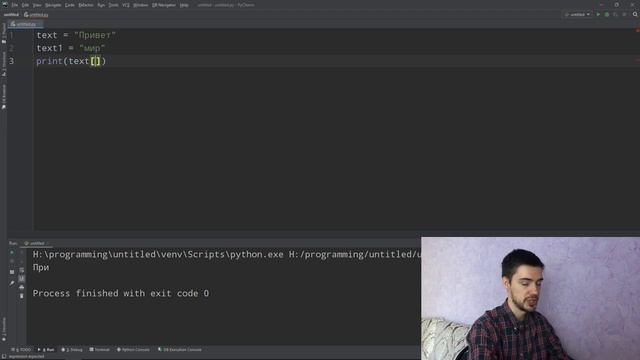Viewport: 640px width, 360px height.
Task: Select the untitled.py editor tab
Action: [25, 24]
